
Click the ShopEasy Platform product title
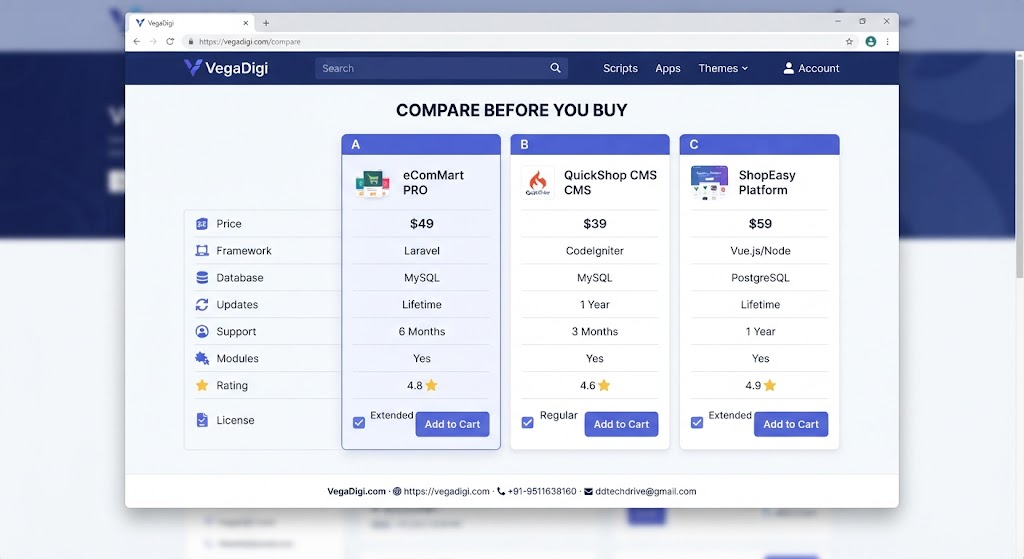(x=767, y=182)
